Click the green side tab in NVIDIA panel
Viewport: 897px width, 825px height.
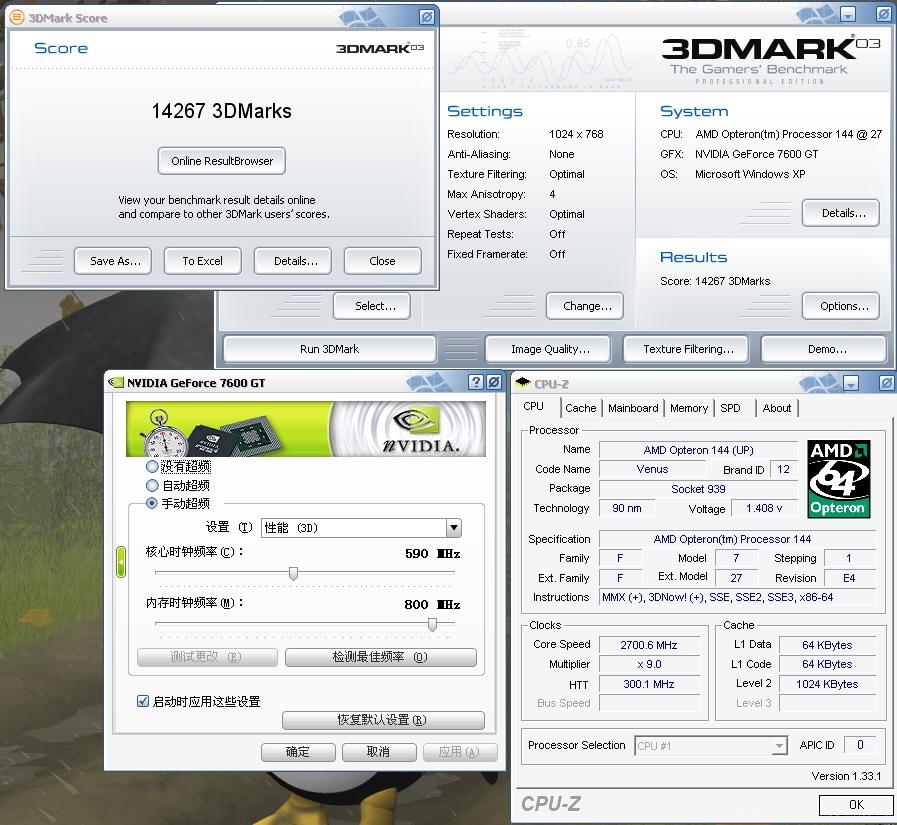[121, 562]
